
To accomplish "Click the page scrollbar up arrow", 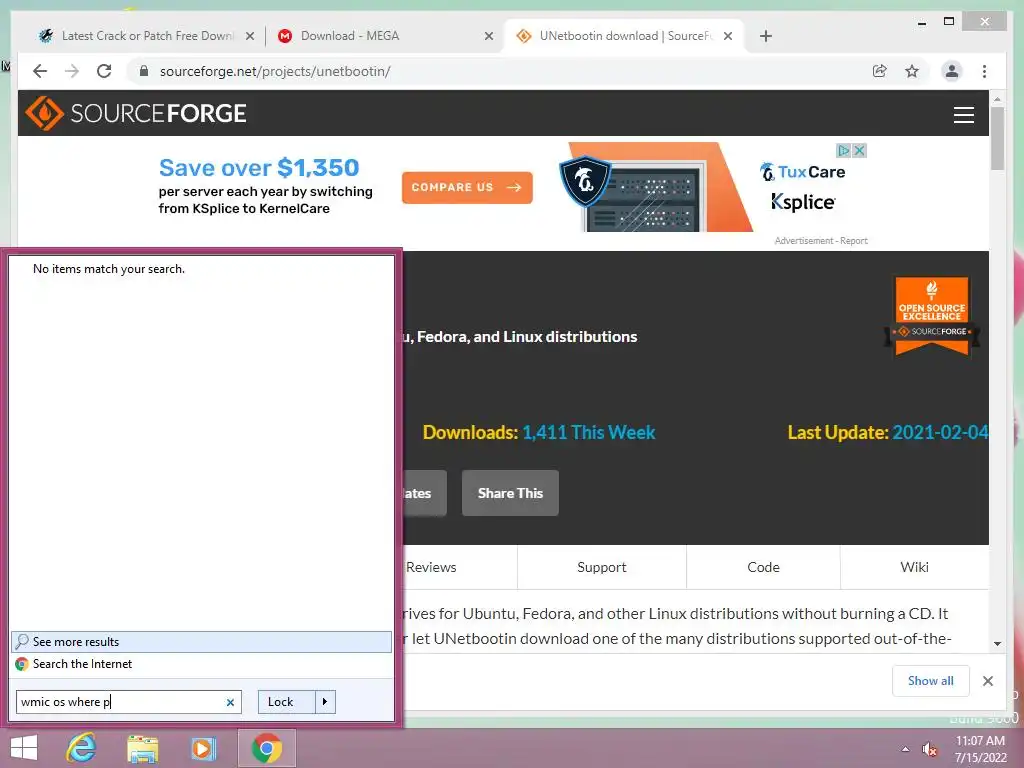I will [997, 99].
